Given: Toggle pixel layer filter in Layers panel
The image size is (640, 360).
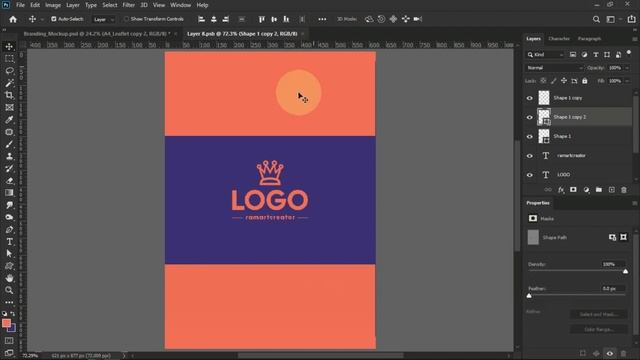Looking at the screenshot, I should point(573,55).
